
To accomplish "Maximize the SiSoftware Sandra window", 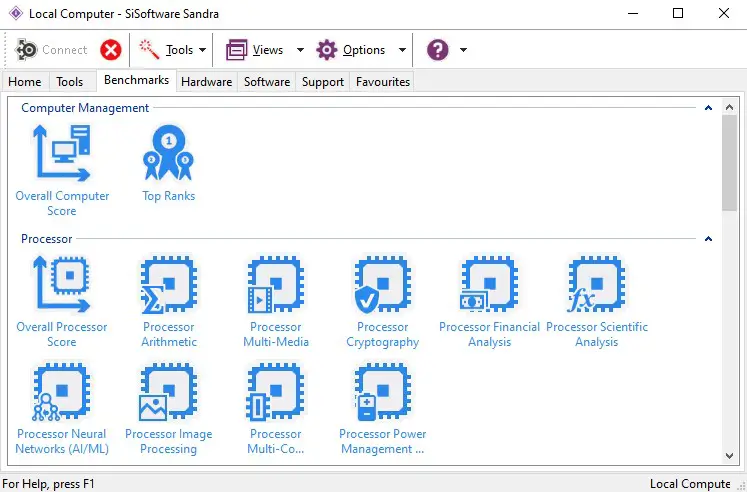I will coord(678,13).
